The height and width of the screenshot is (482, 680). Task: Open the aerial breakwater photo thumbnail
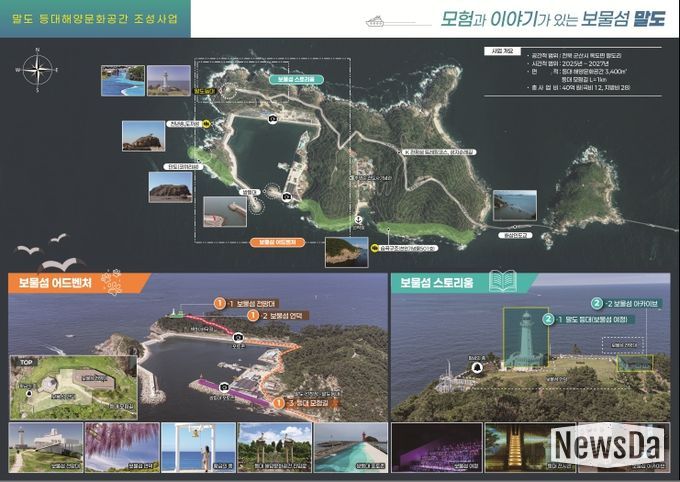click(x=225, y=211)
